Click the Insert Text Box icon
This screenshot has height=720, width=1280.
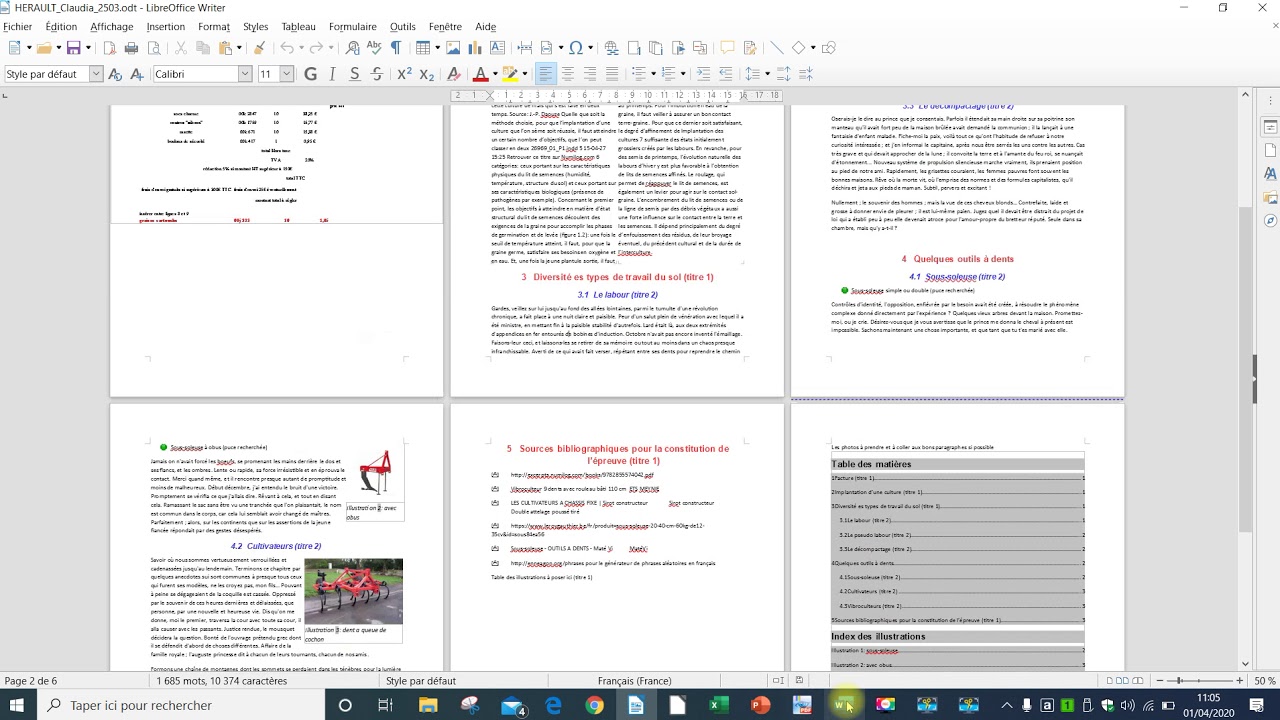[497, 48]
